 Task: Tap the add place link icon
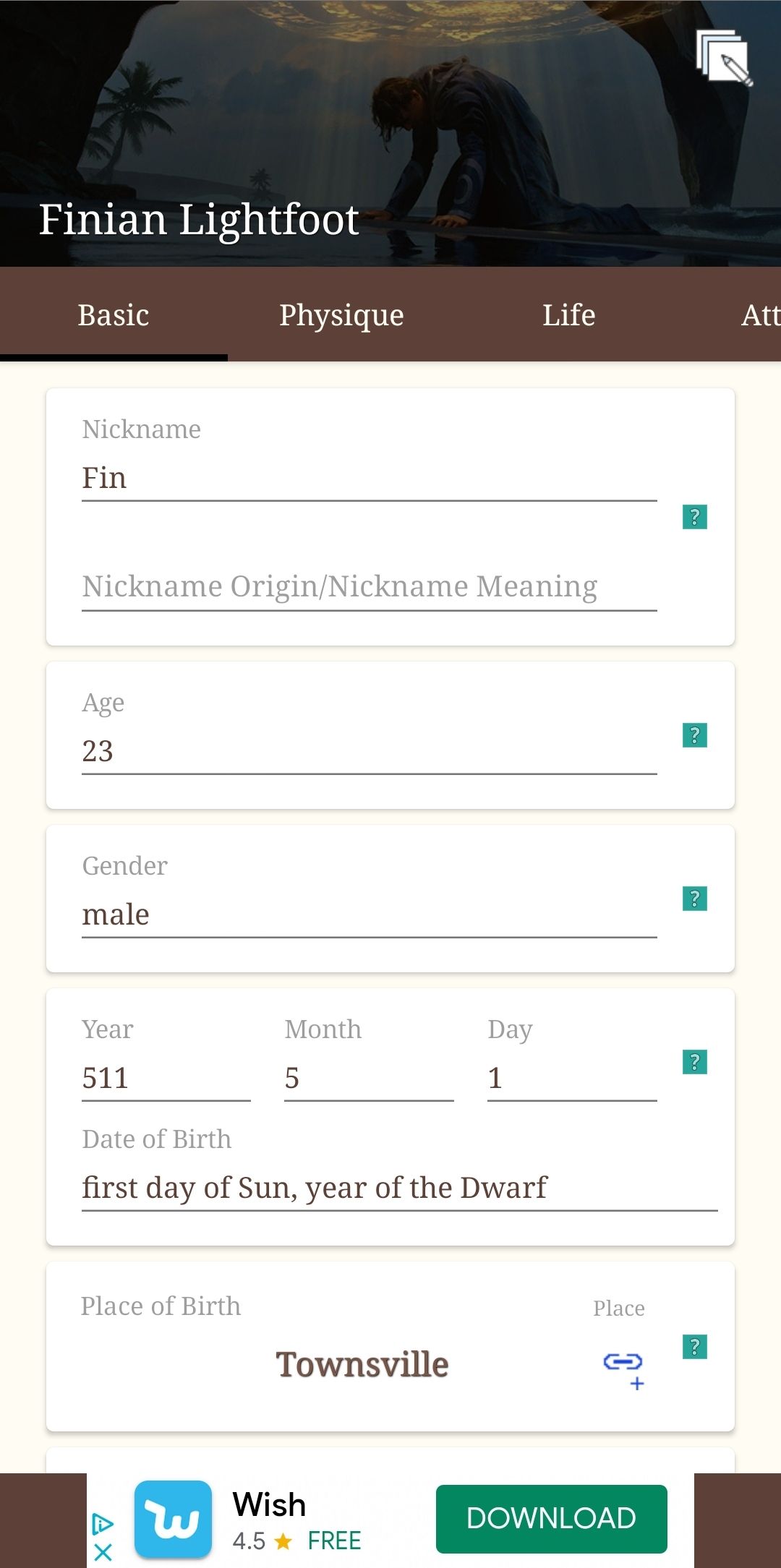click(x=623, y=1368)
